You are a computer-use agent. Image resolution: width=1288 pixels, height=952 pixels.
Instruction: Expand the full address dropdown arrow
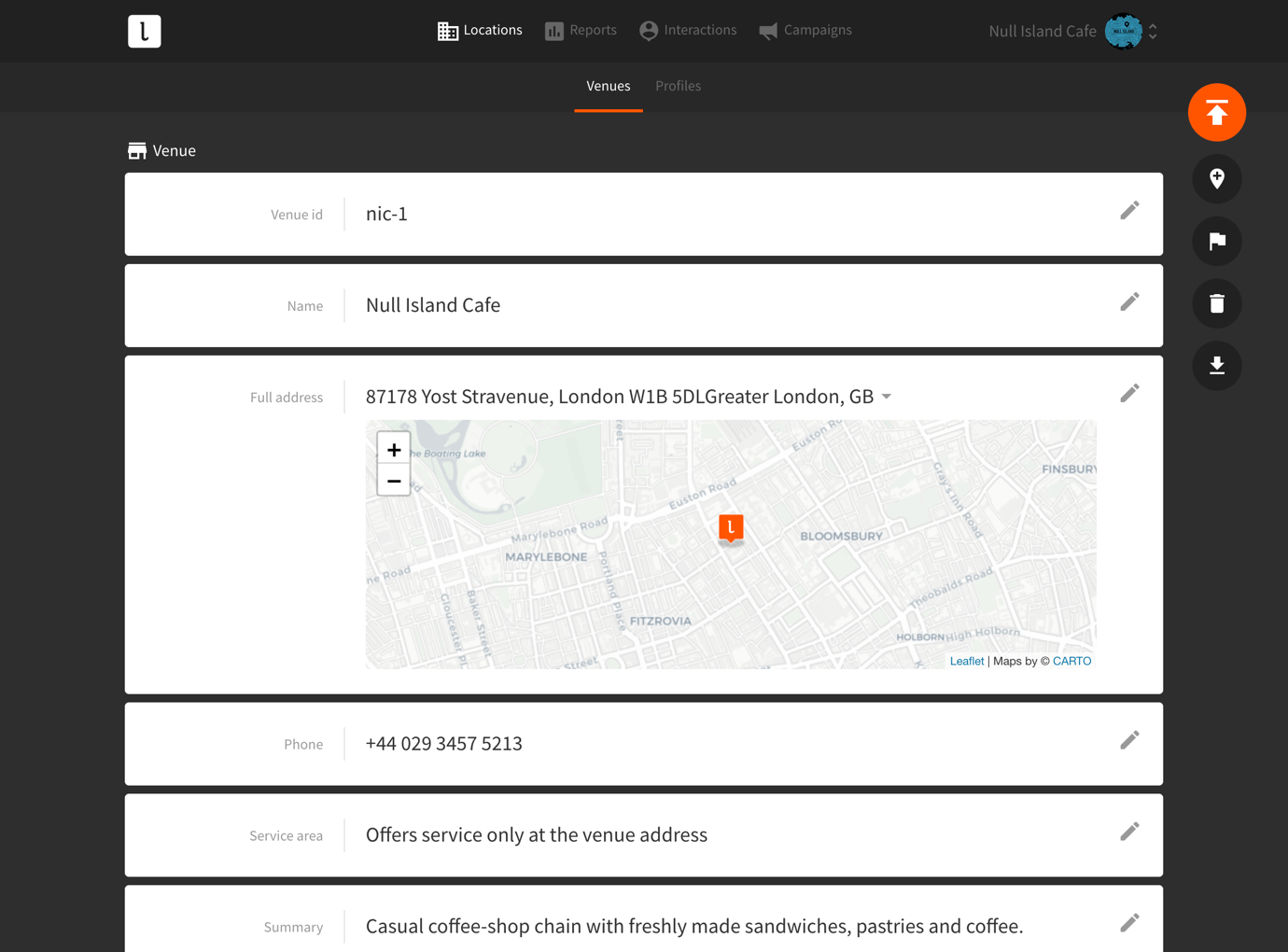(887, 397)
